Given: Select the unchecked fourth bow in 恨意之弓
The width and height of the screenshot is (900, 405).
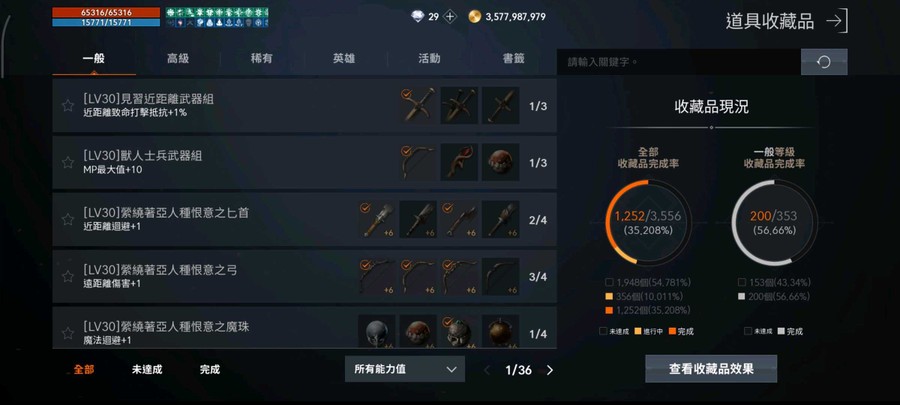Looking at the screenshot, I should pyautogui.click(x=501, y=277).
